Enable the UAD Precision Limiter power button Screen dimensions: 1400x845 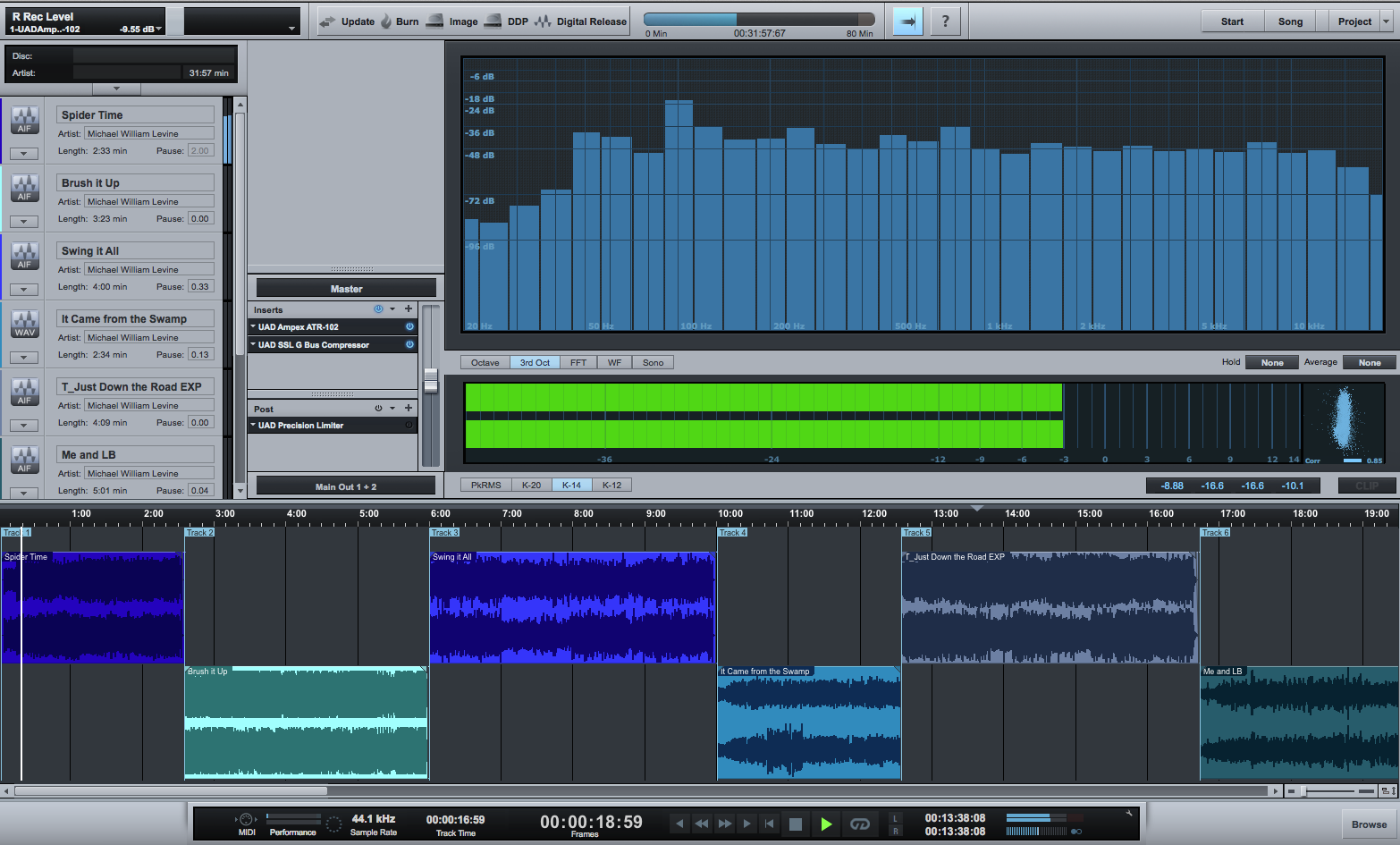[x=409, y=426]
